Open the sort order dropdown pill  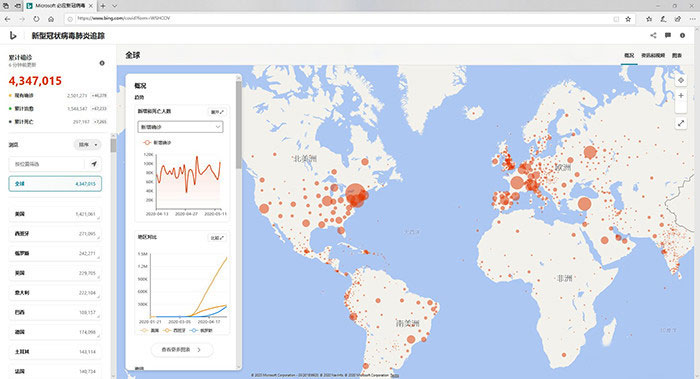point(87,145)
